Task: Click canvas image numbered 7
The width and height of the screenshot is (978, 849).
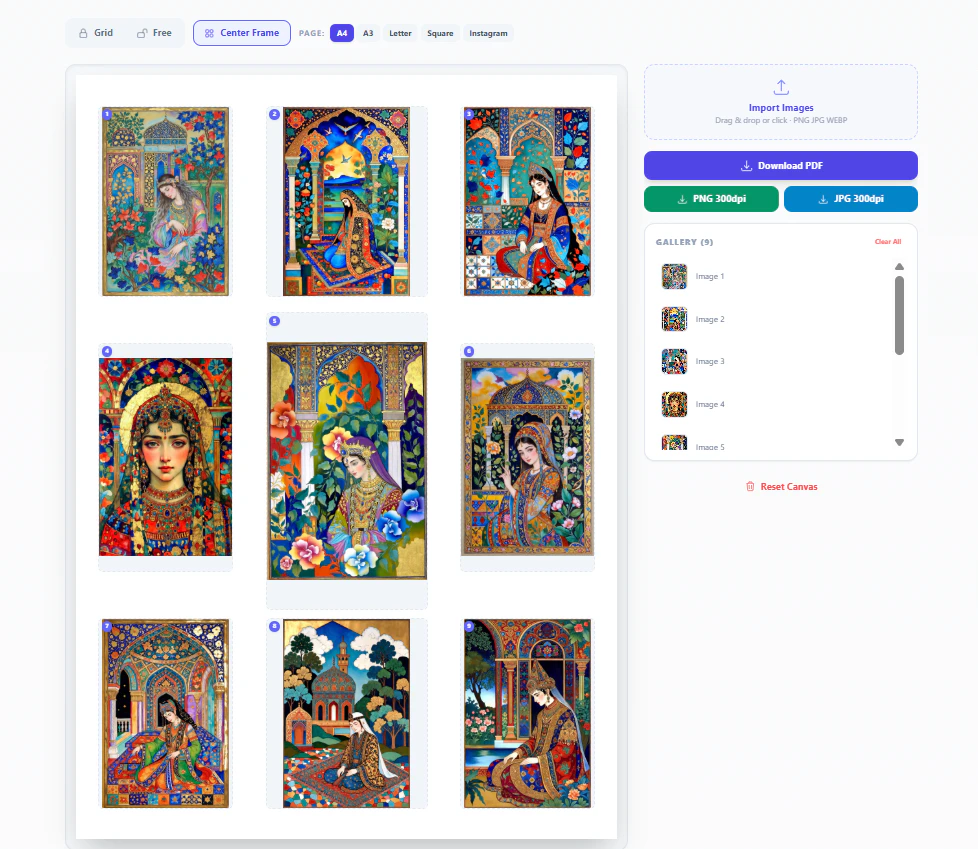Action: click(165, 714)
